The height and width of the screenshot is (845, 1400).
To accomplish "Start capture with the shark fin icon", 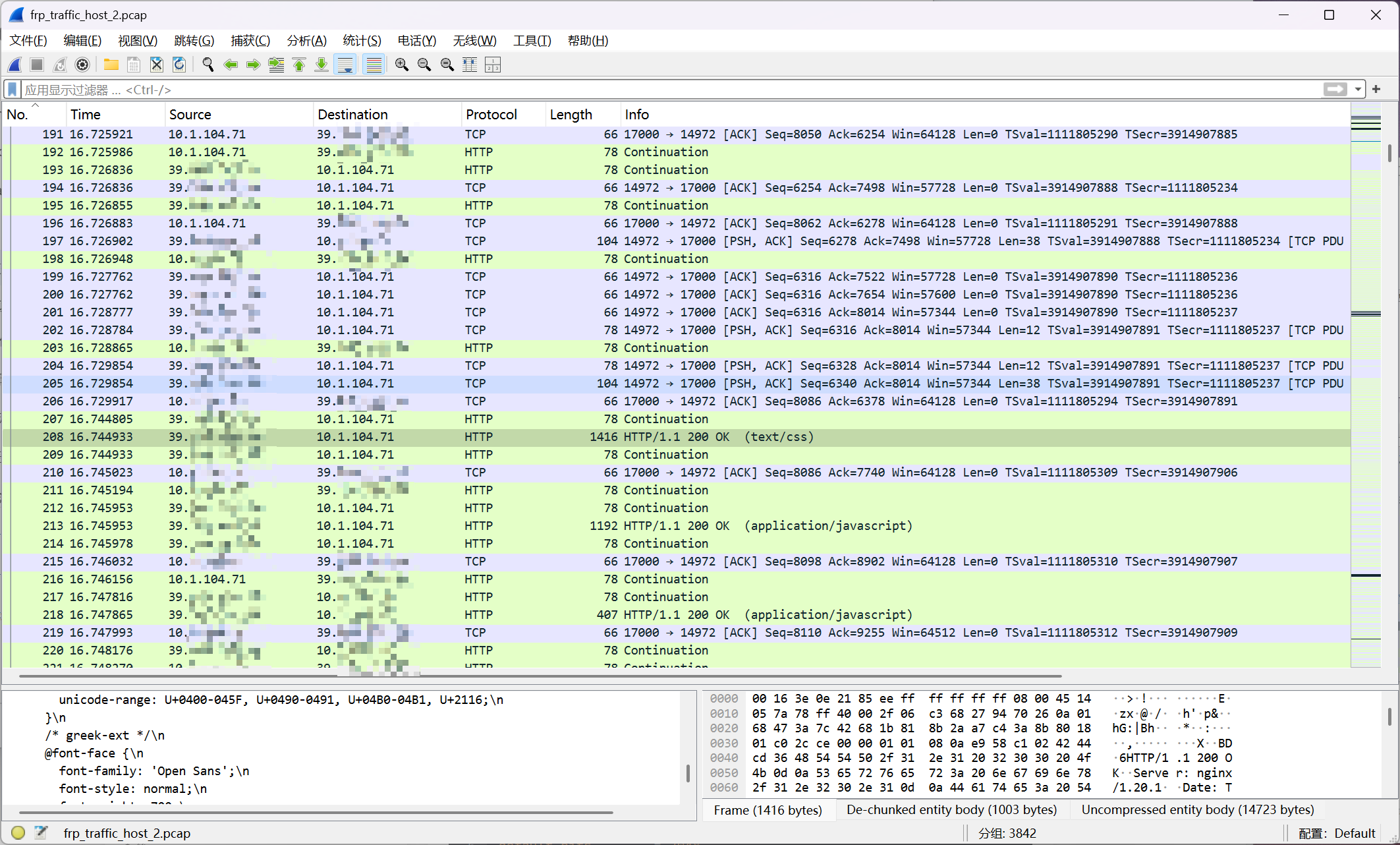I will coord(14,65).
